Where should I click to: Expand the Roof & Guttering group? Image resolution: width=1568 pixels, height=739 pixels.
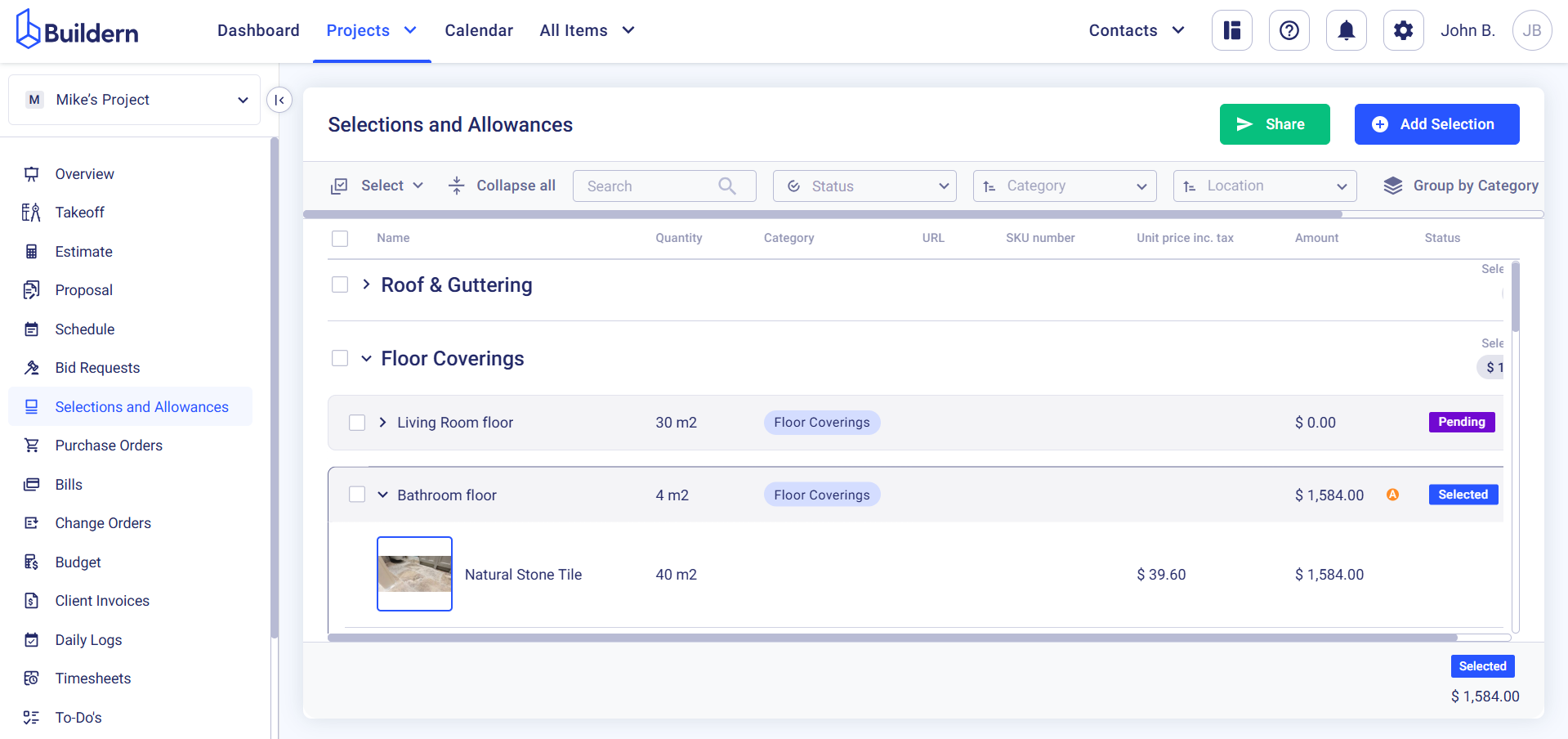click(366, 284)
